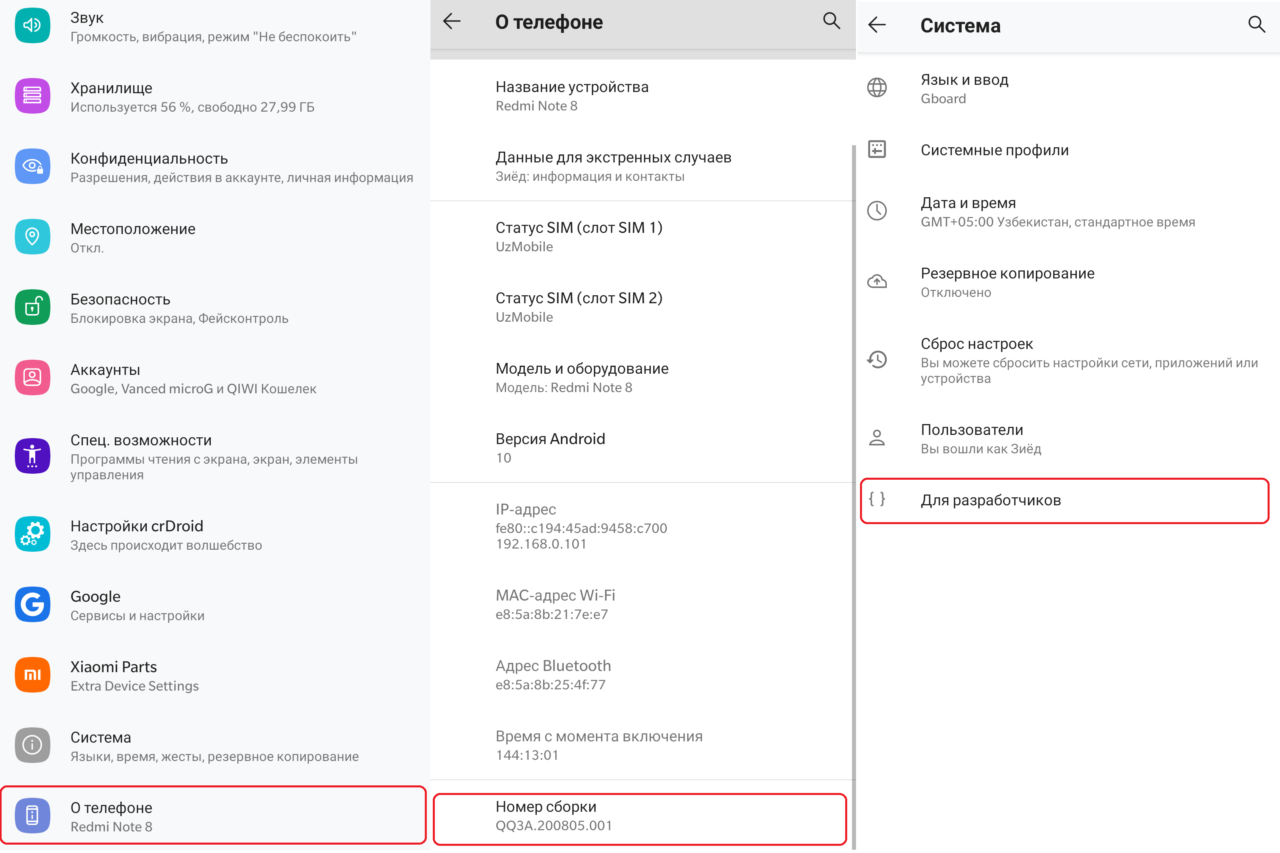
Task: Open Статус SIM (слот SIM 1)
Action: [640, 236]
